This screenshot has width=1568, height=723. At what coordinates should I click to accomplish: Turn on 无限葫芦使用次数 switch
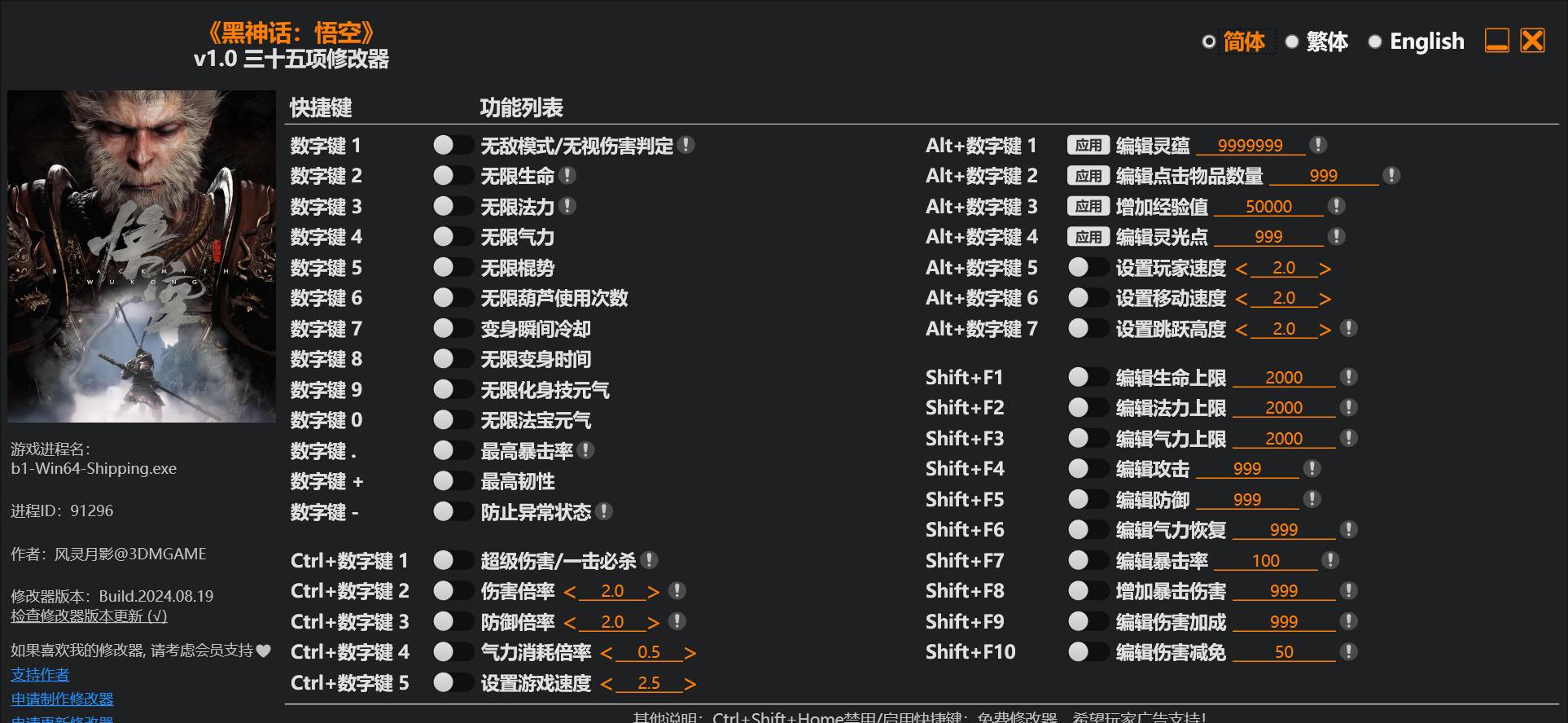[453, 297]
